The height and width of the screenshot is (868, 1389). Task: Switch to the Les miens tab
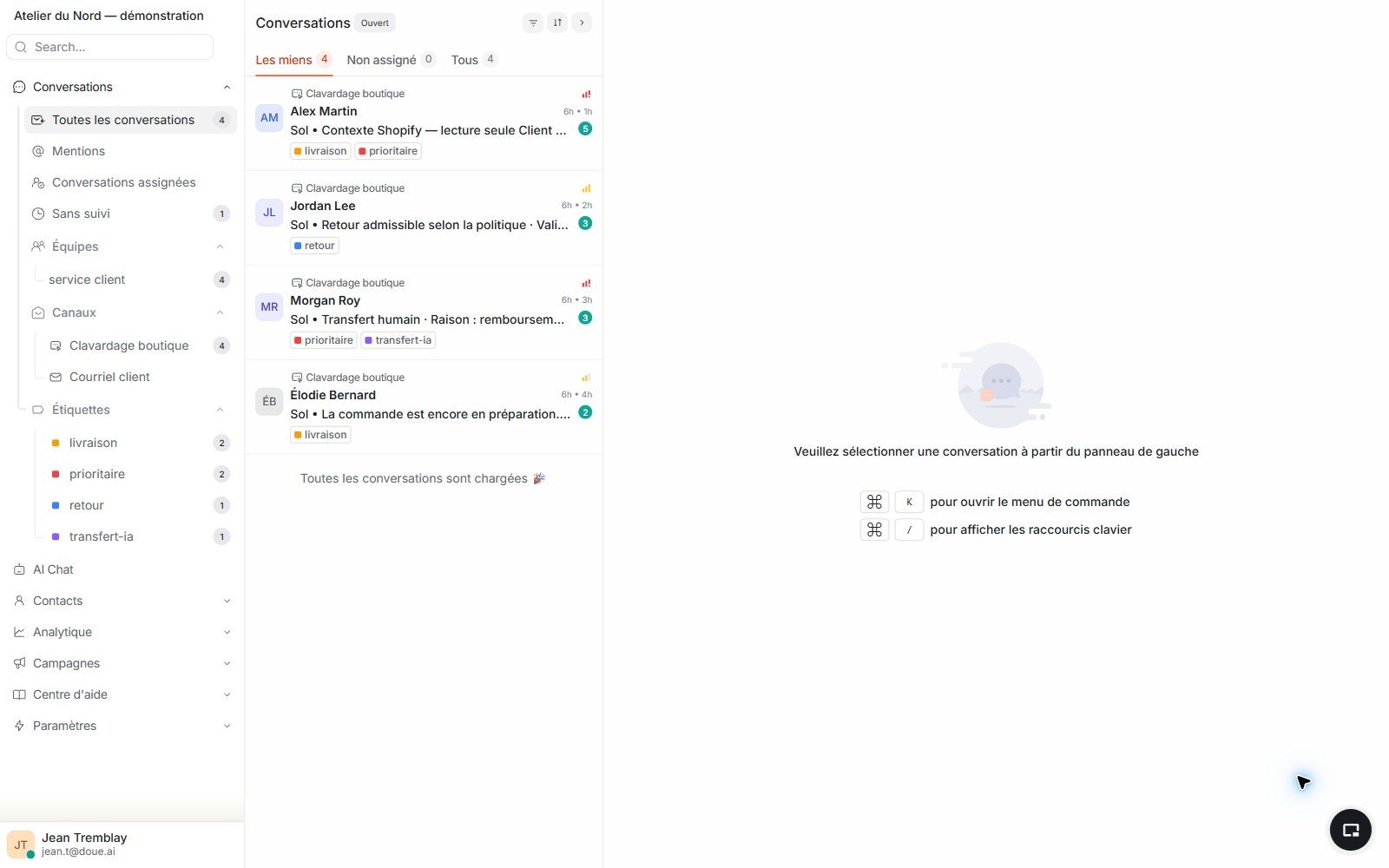coord(293,60)
